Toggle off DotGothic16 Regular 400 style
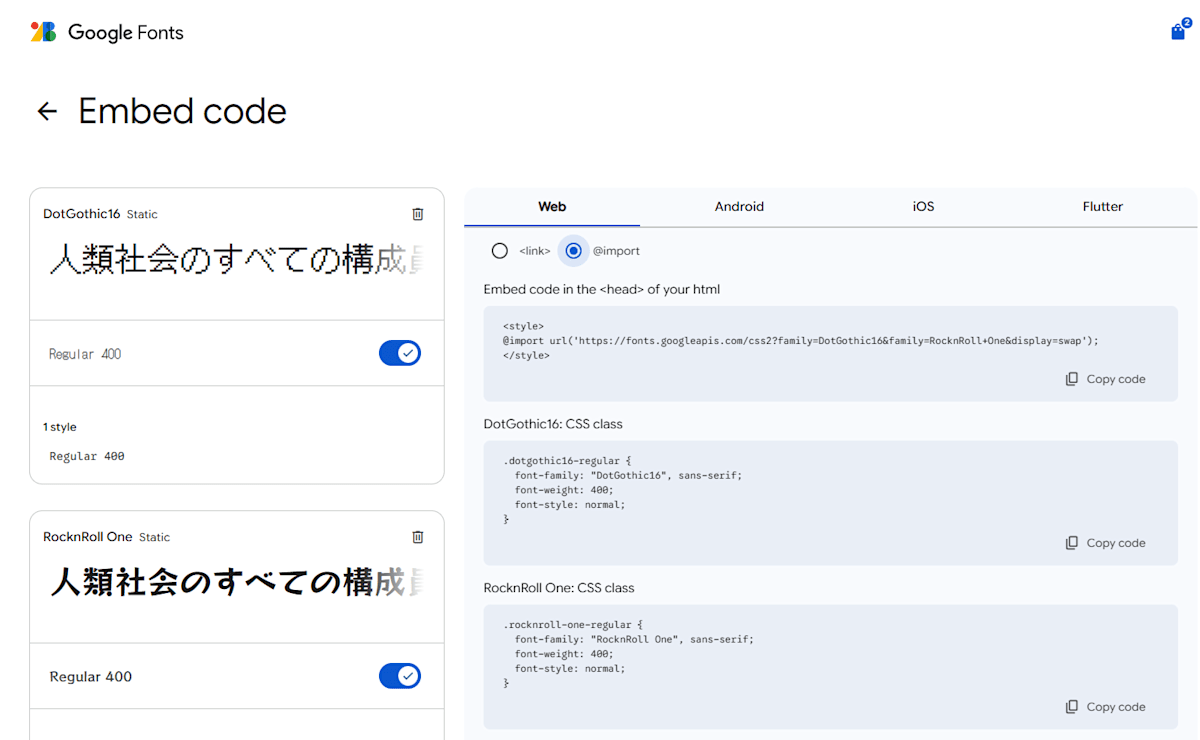Screen dimensions: 1200x740 pos(400,353)
